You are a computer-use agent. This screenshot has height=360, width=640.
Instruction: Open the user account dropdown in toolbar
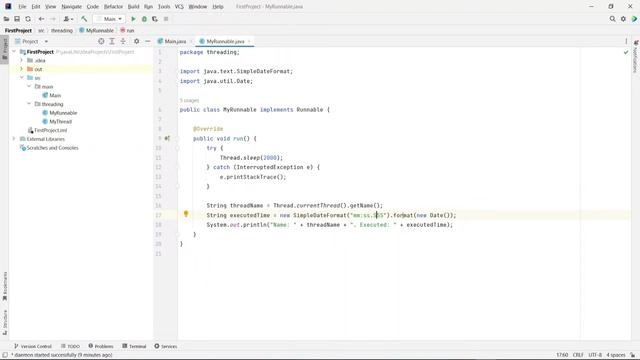point(68,19)
